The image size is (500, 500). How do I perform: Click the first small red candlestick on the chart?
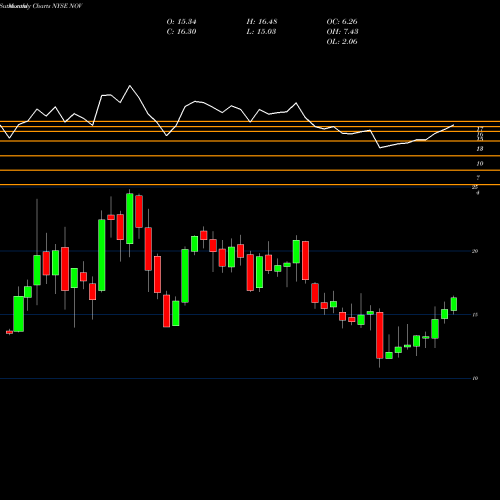coord(9,332)
